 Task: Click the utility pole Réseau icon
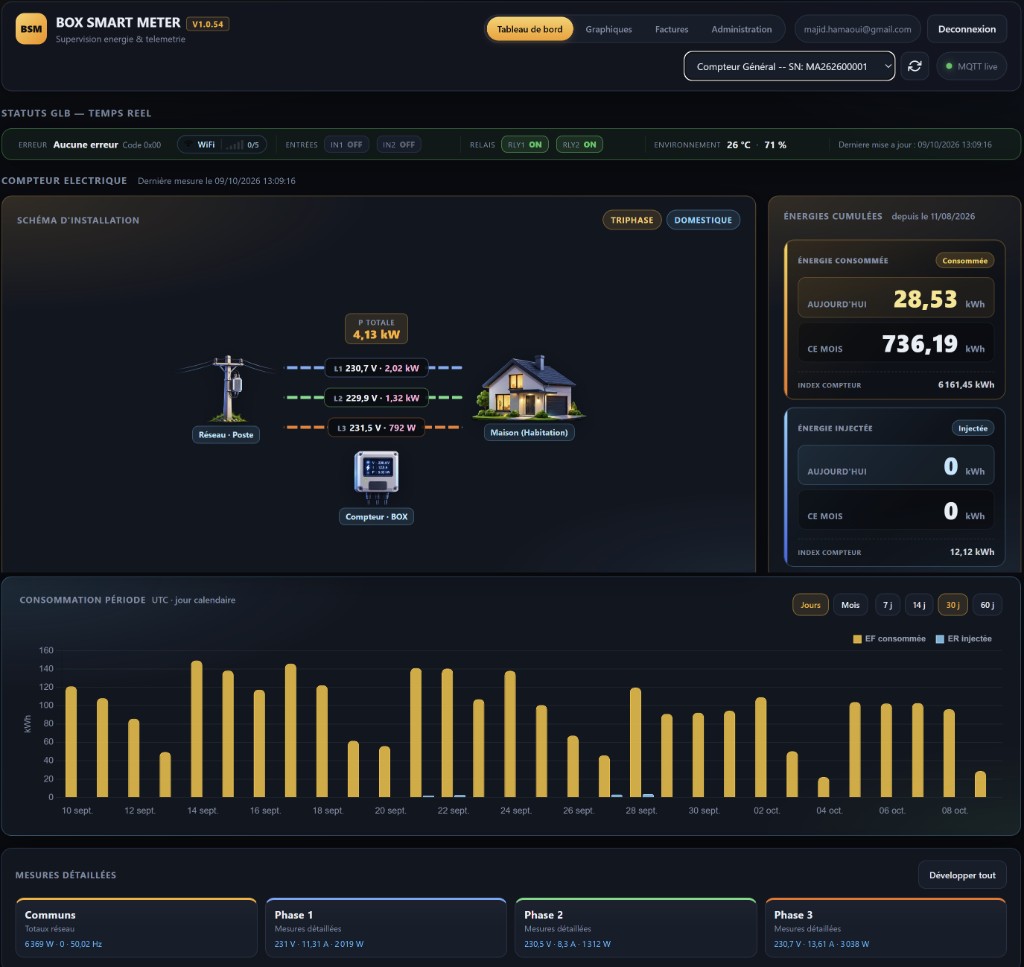pos(229,388)
